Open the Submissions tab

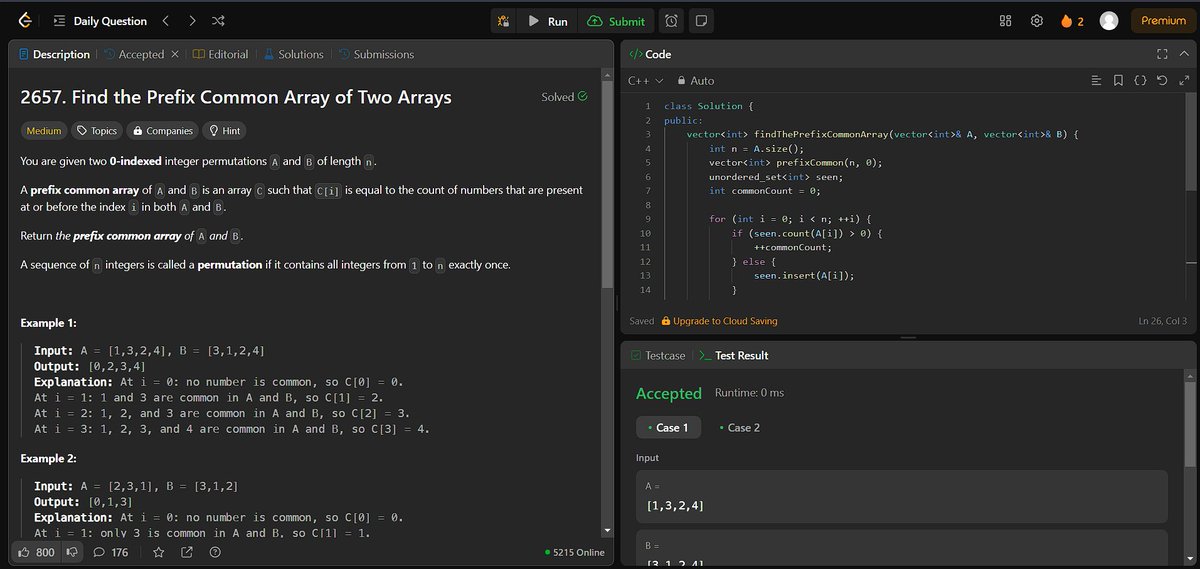(376, 54)
